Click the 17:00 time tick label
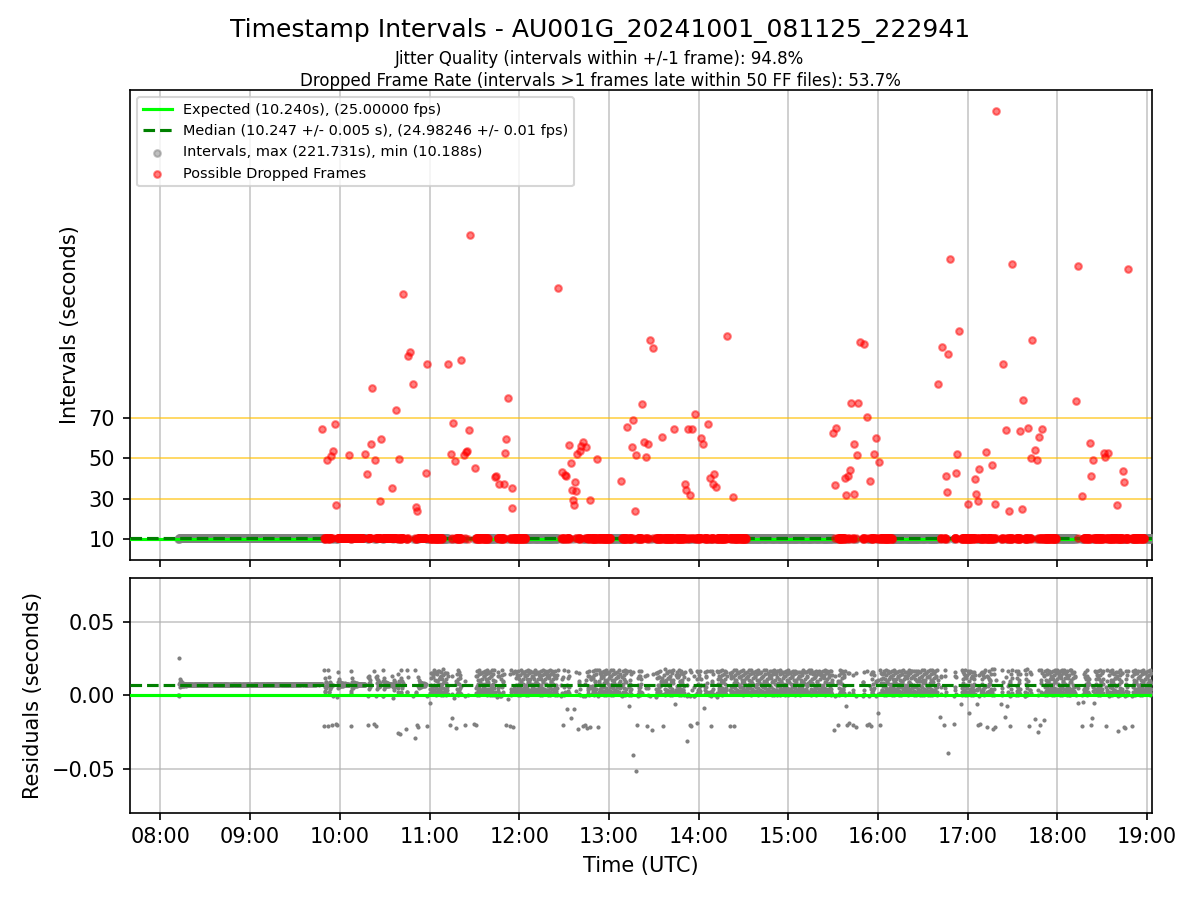Viewport: 1200px width, 900px height. click(x=967, y=833)
